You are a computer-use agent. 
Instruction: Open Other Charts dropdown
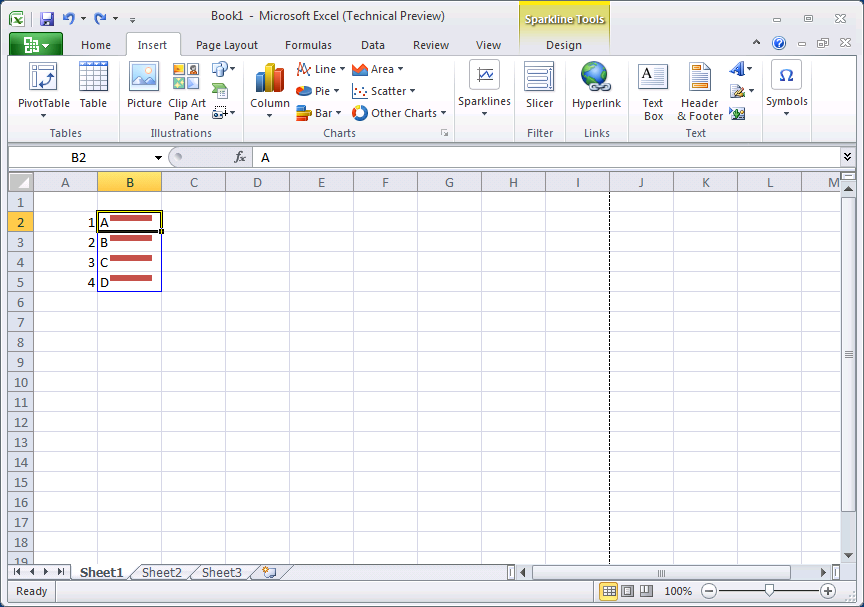399,113
